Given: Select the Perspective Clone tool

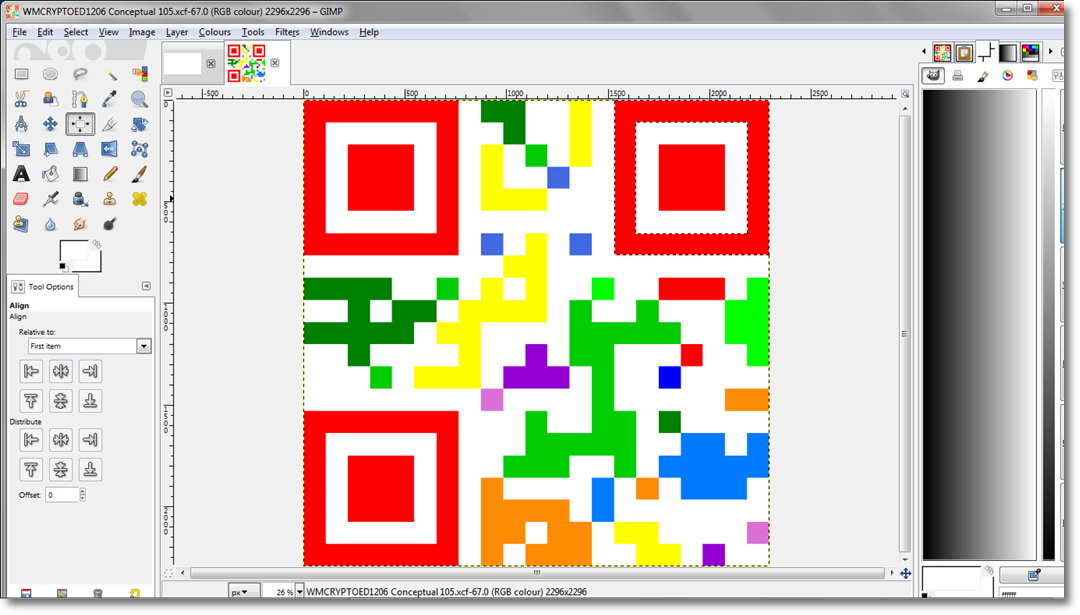Looking at the screenshot, I should (x=21, y=224).
